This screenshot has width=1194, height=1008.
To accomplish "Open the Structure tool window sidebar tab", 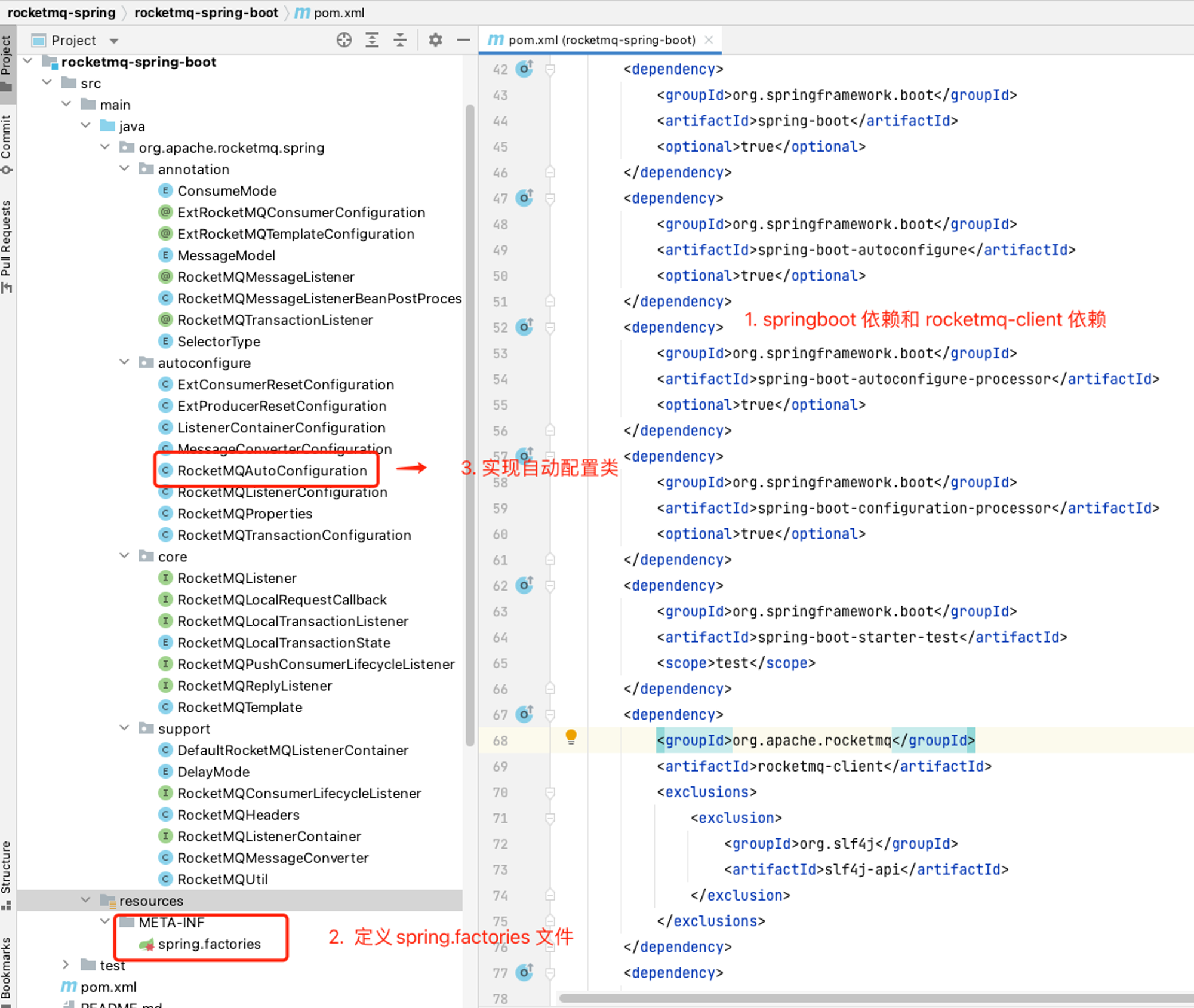I will (7, 874).
